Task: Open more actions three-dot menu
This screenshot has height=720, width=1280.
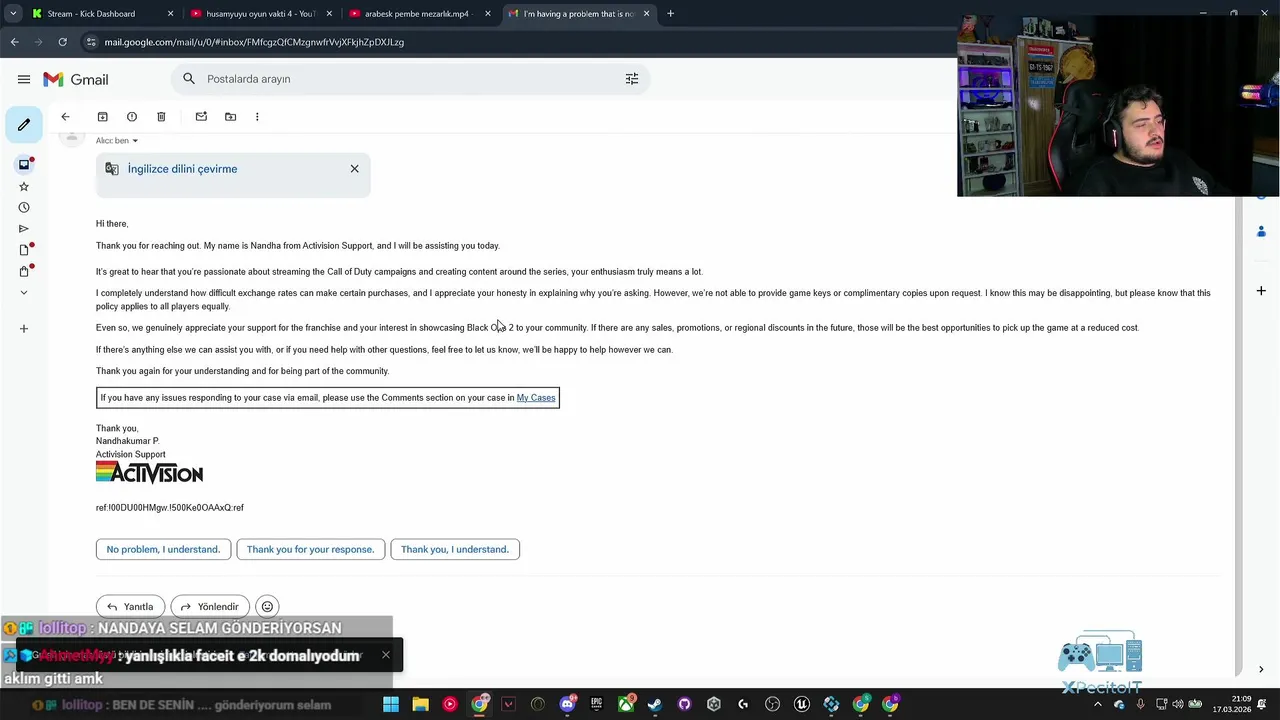Action: click(257, 117)
